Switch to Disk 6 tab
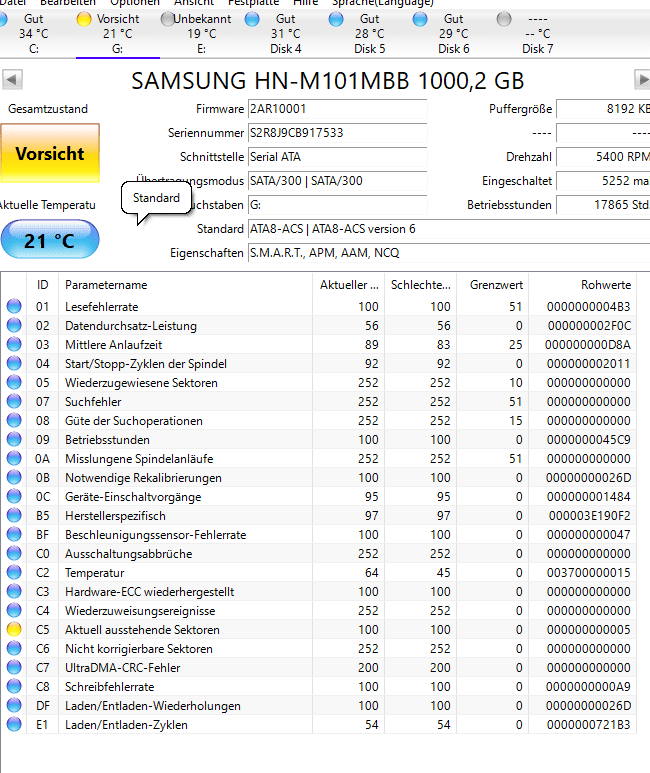Screen dimensions: 650x773 (x=453, y=34)
